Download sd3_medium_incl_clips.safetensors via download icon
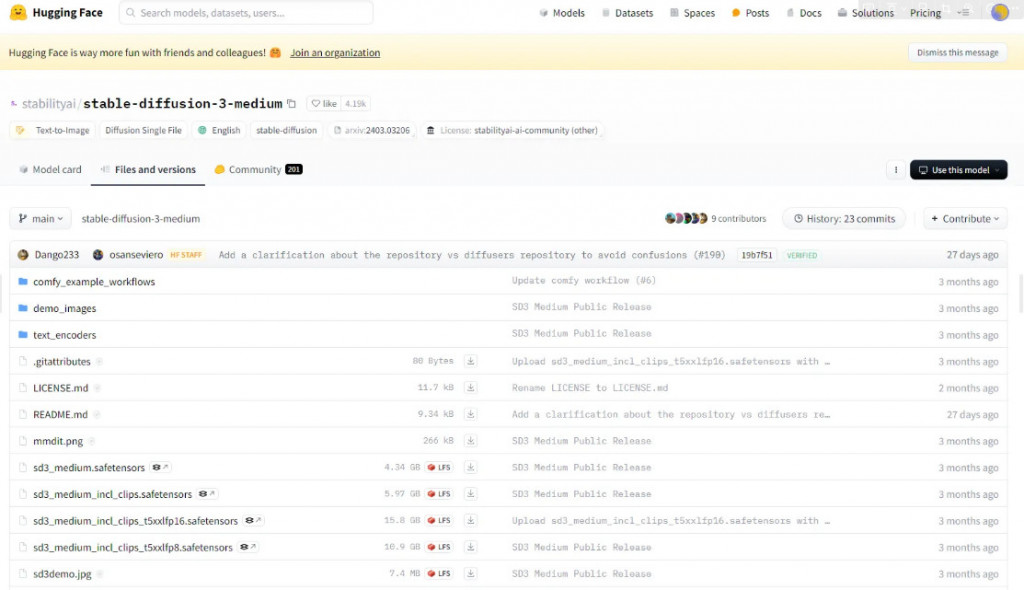 (x=470, y=494)
